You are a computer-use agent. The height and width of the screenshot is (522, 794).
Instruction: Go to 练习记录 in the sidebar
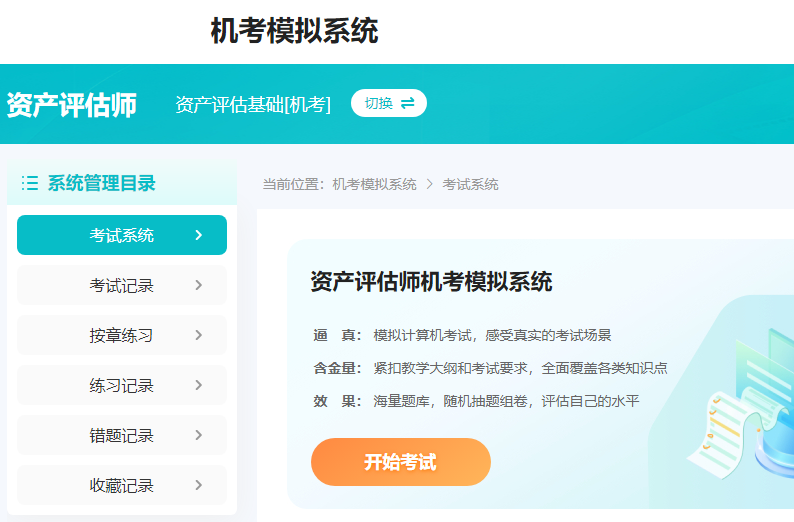point(121,385)
